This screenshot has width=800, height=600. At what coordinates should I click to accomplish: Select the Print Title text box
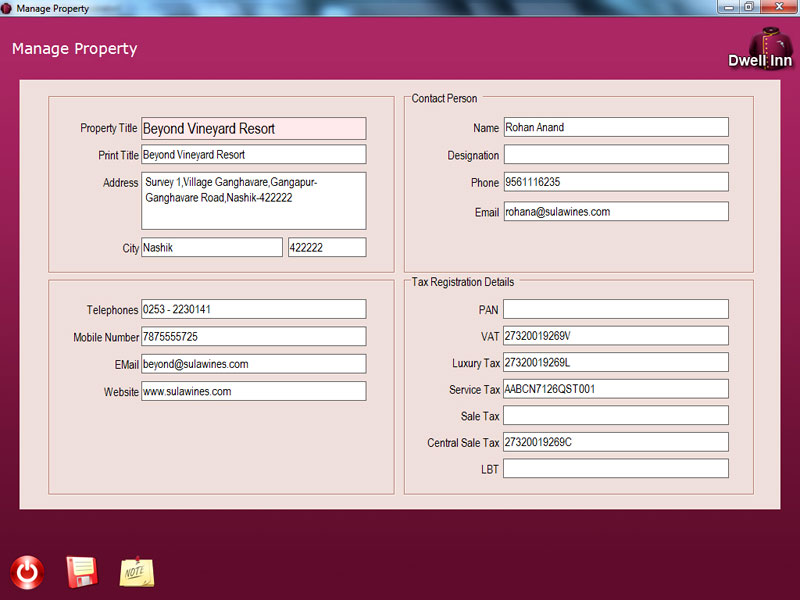click(x=253, y=155)
